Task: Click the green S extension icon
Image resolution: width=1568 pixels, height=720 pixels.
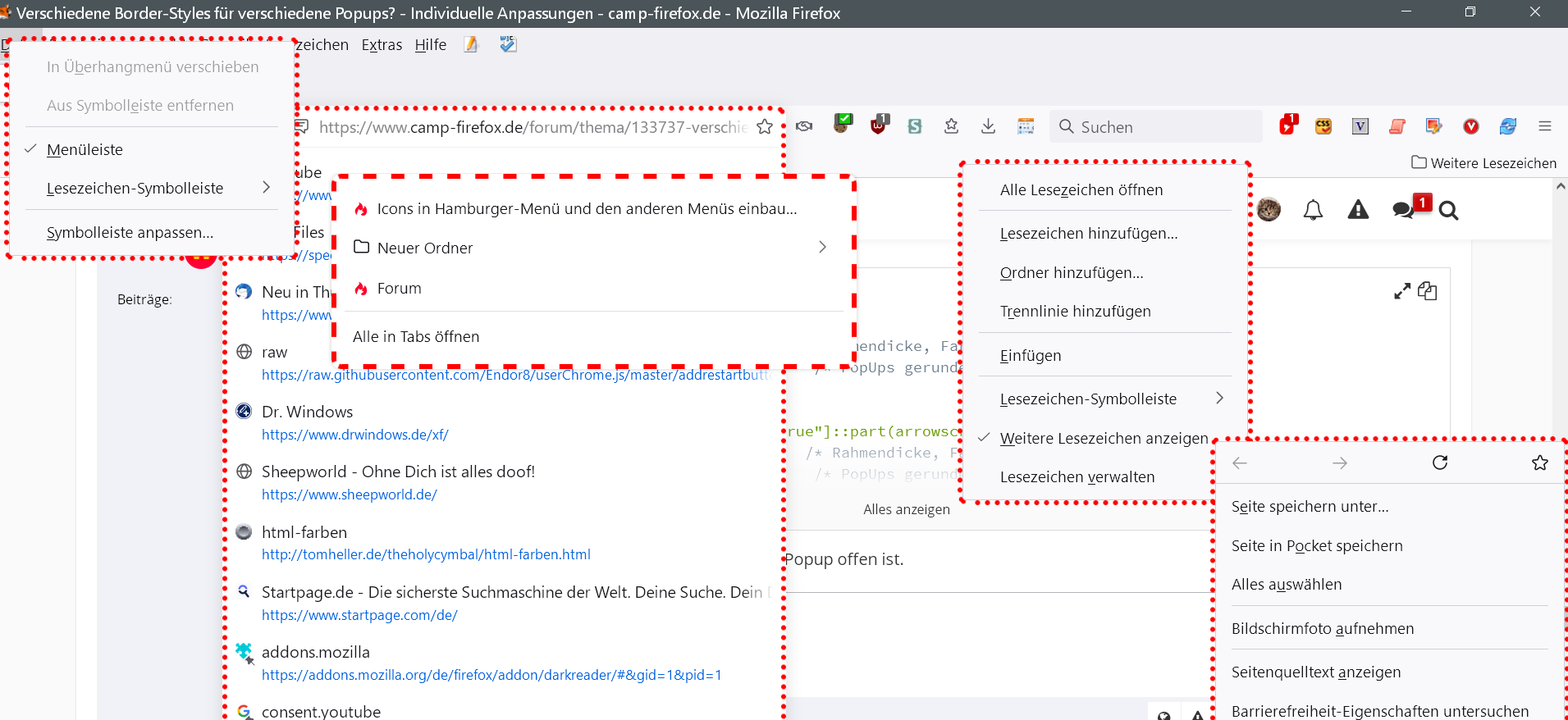Action: pyautogui.click(x=915, y=126)
